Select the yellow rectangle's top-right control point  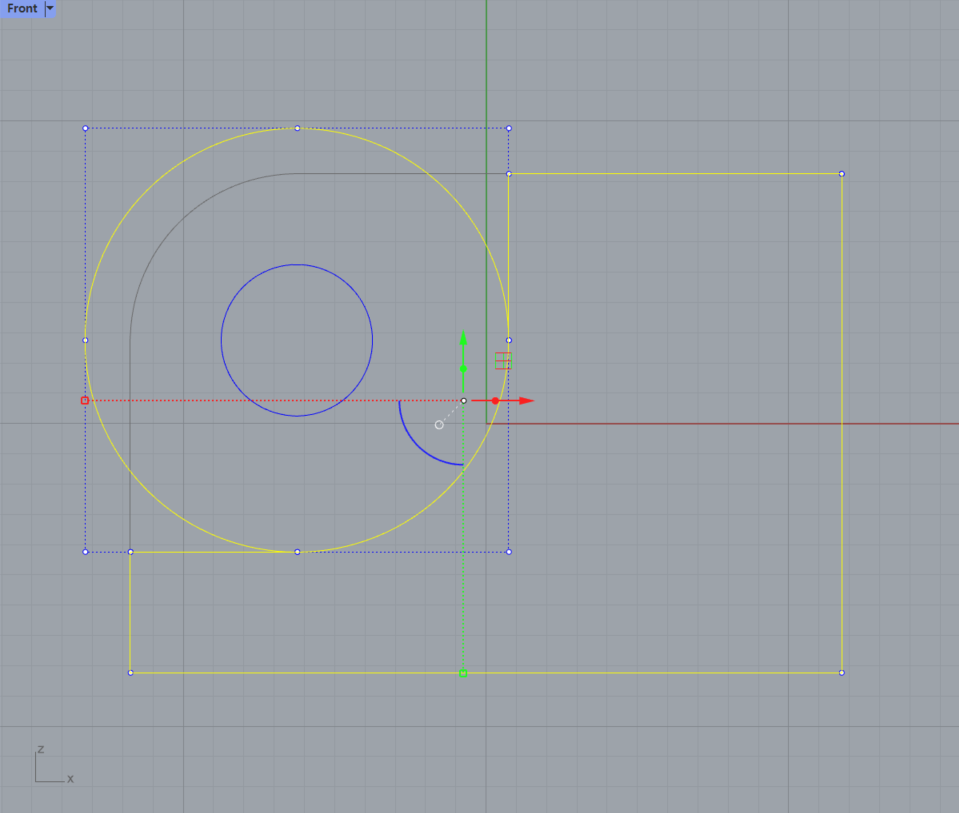tap(842, 174)
